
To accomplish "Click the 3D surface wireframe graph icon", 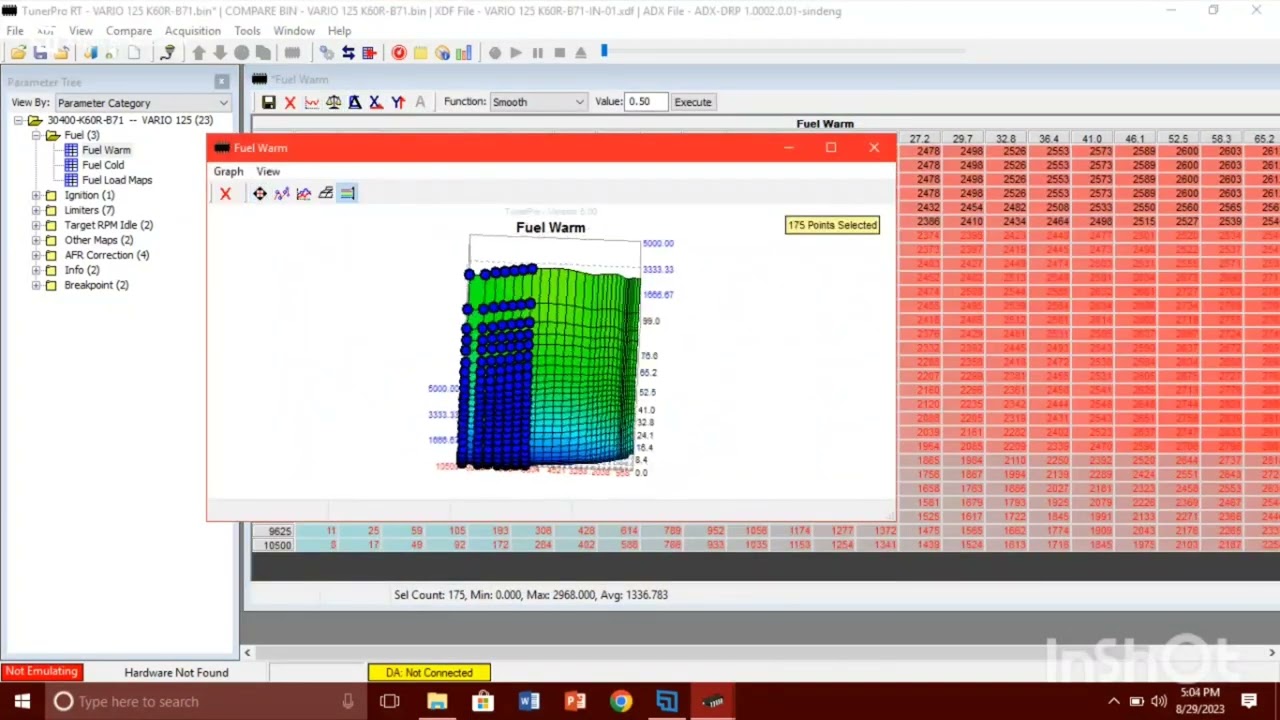I will pyautogui.click(x=326, y=193).
